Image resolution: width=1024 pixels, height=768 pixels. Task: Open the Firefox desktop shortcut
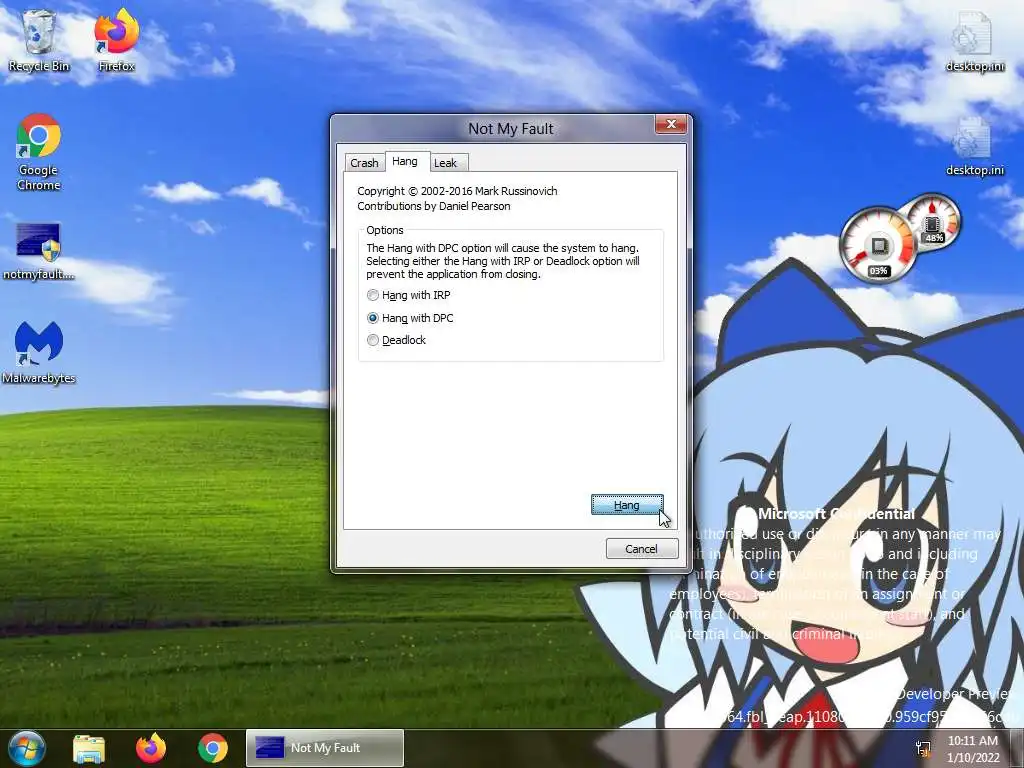[x=116, y=40]
